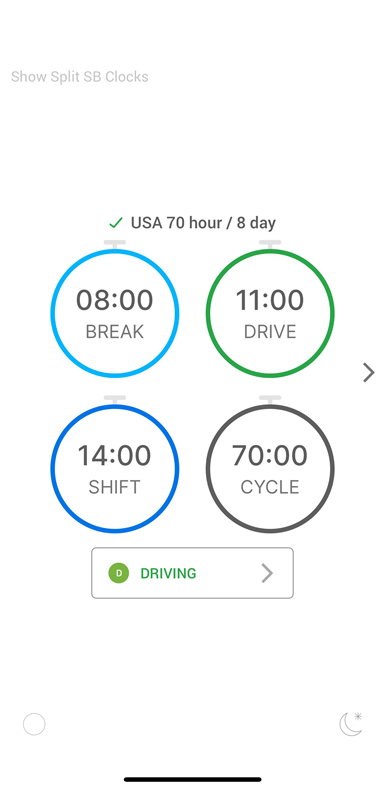Open the DRIVING duty status selector

192,573
